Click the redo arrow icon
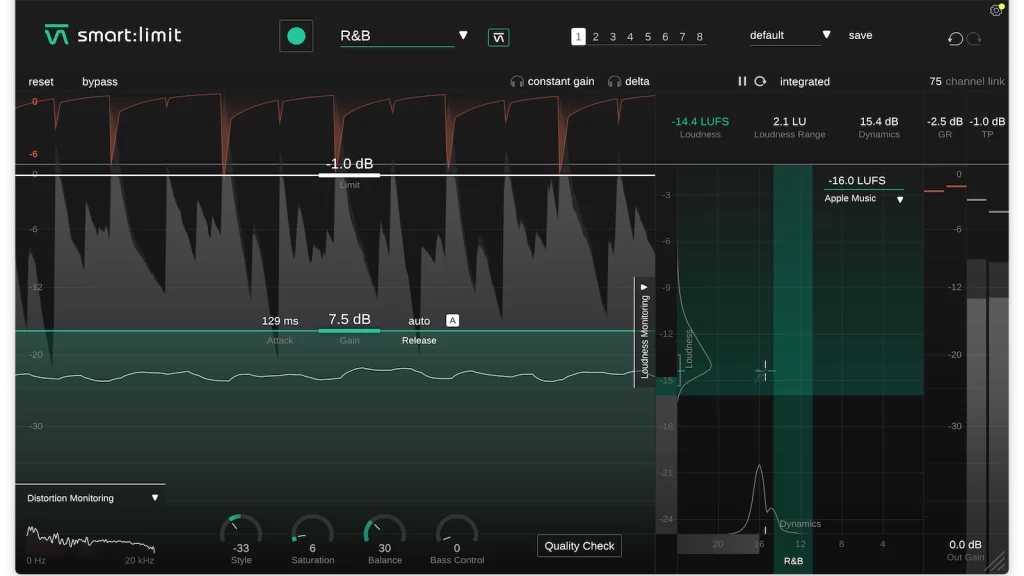This screenshot has width=1024, height=576. (977, 38)
